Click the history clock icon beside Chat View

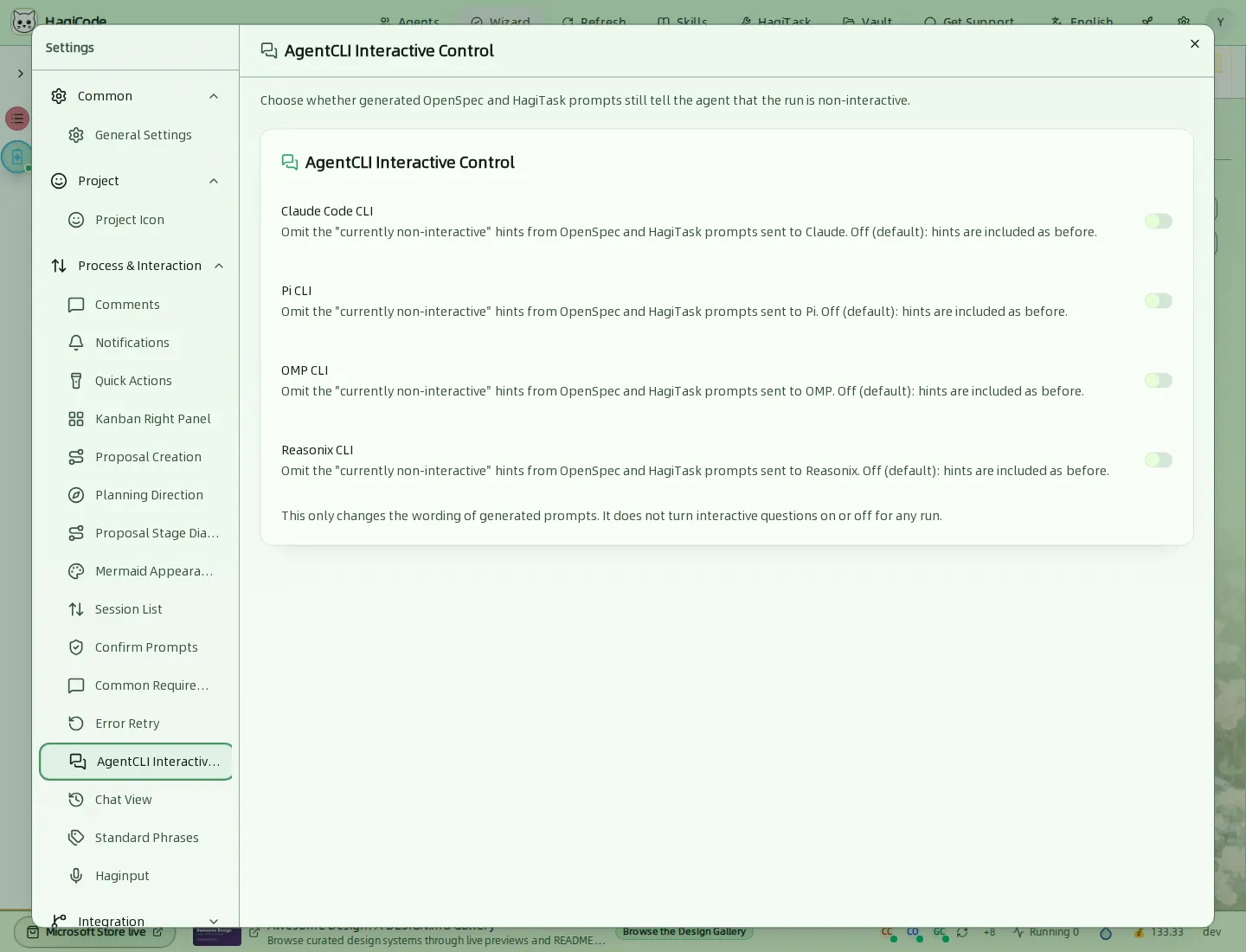pos(76,800)
